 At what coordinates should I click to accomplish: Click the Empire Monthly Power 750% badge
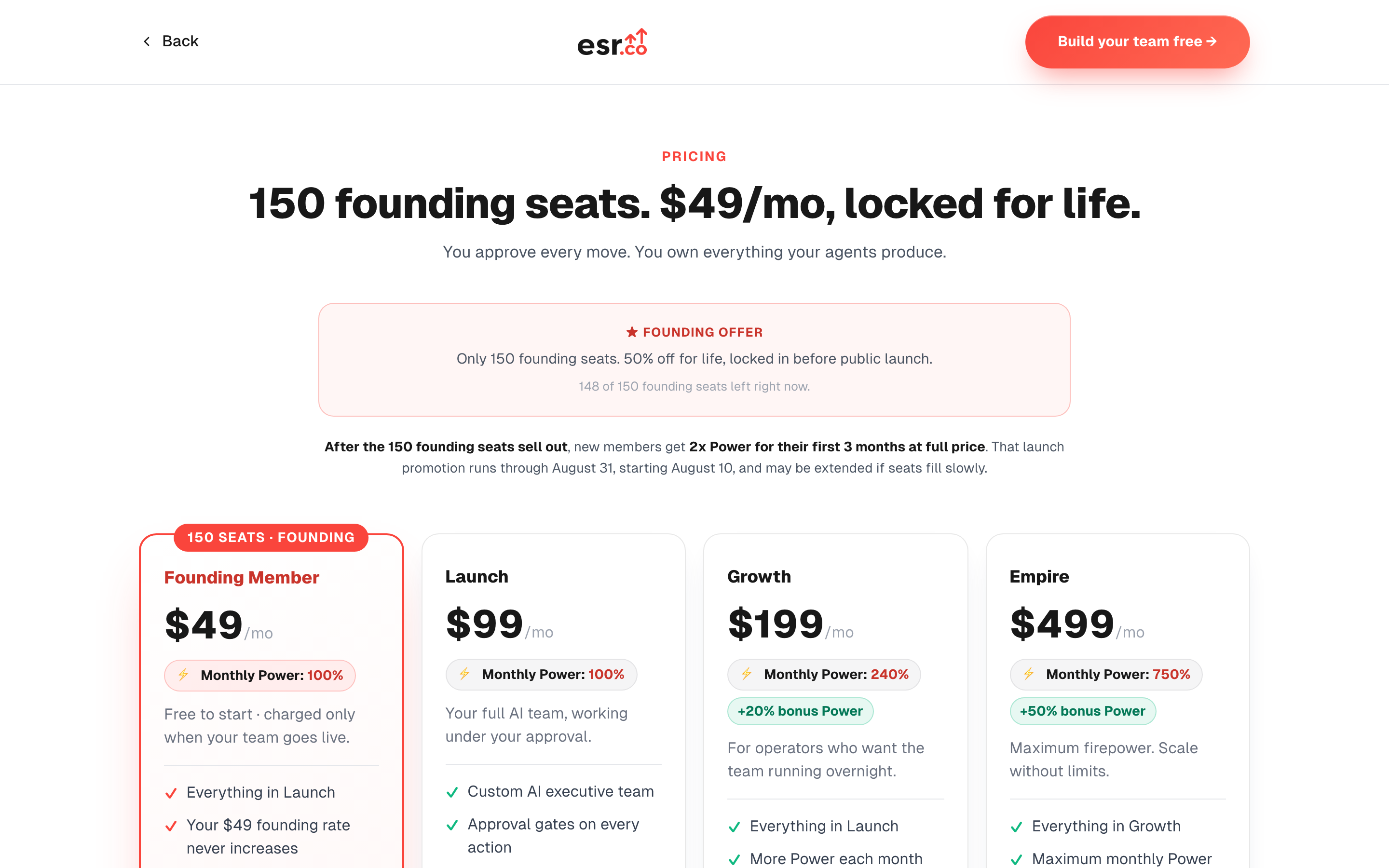click(1106, 675)
